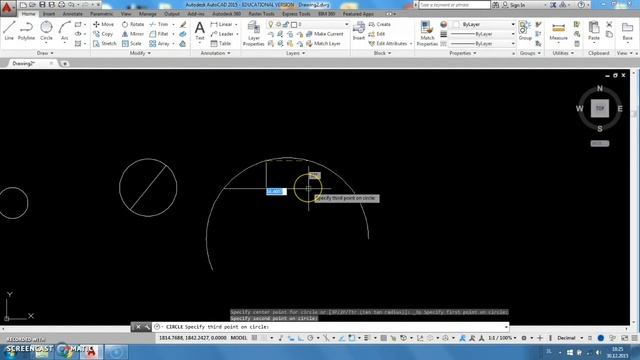Screen dimensions: 640x360
Task: Select the Polyline tool
Action: click(27, 31)
